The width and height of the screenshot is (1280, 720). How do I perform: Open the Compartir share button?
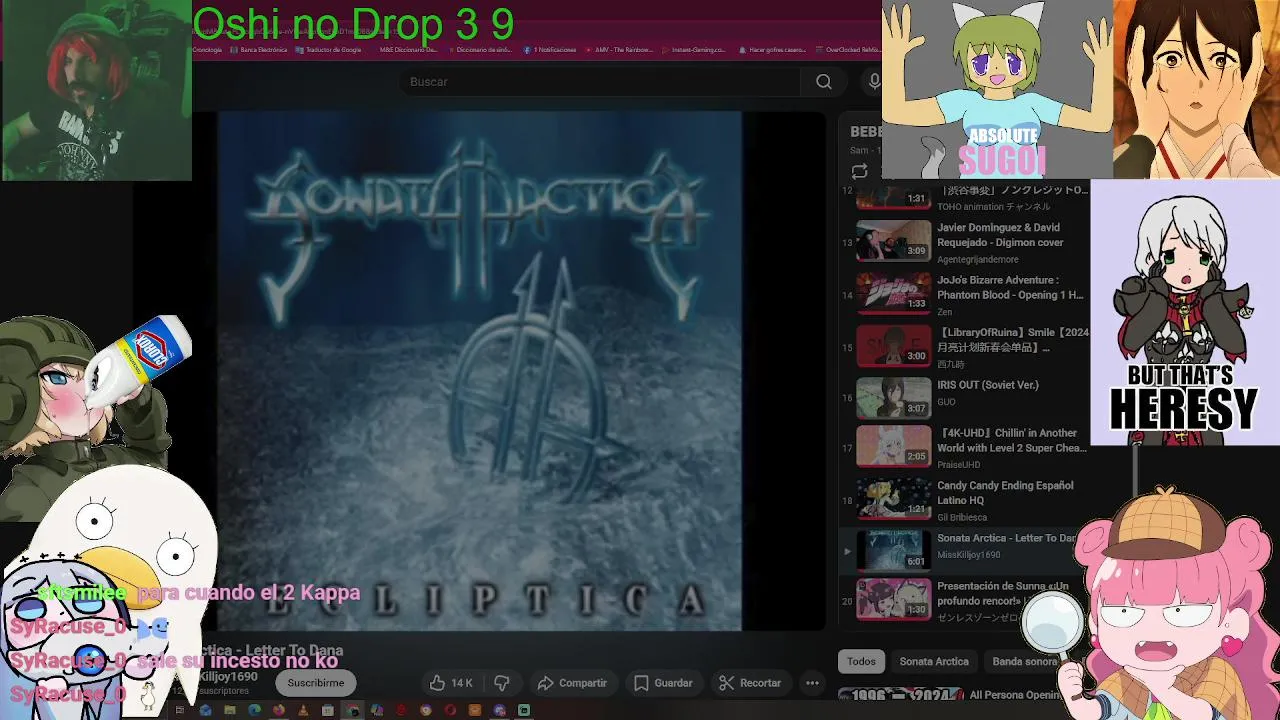point(572,683)
